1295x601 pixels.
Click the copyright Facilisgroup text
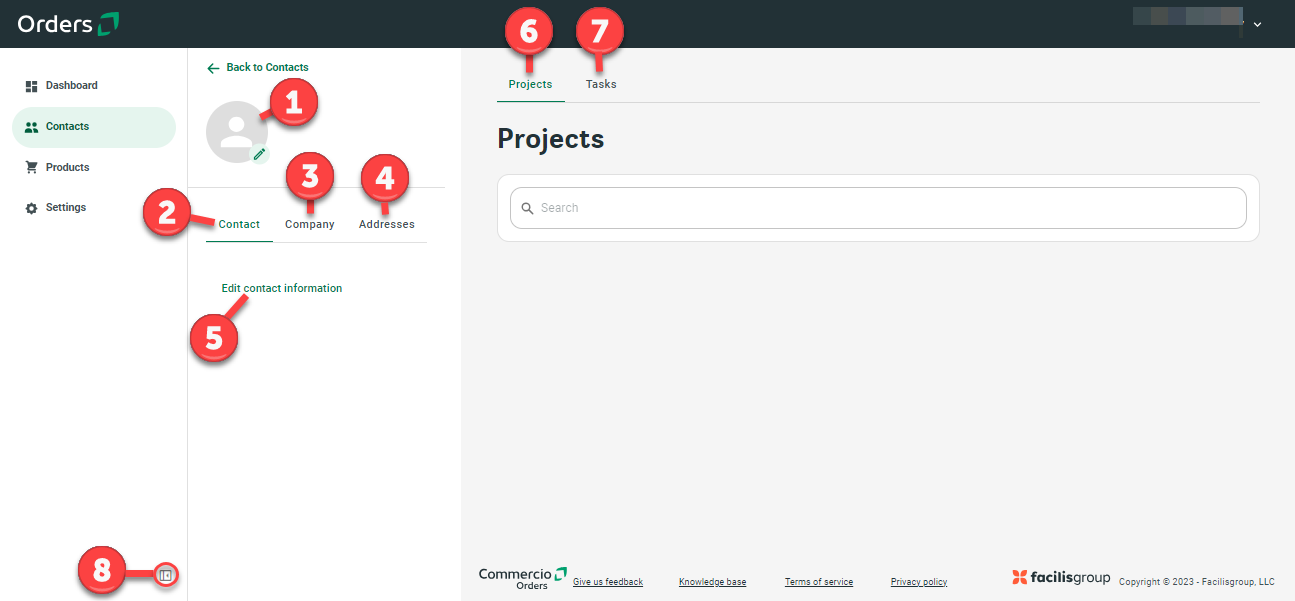(x=1197, y=582)
